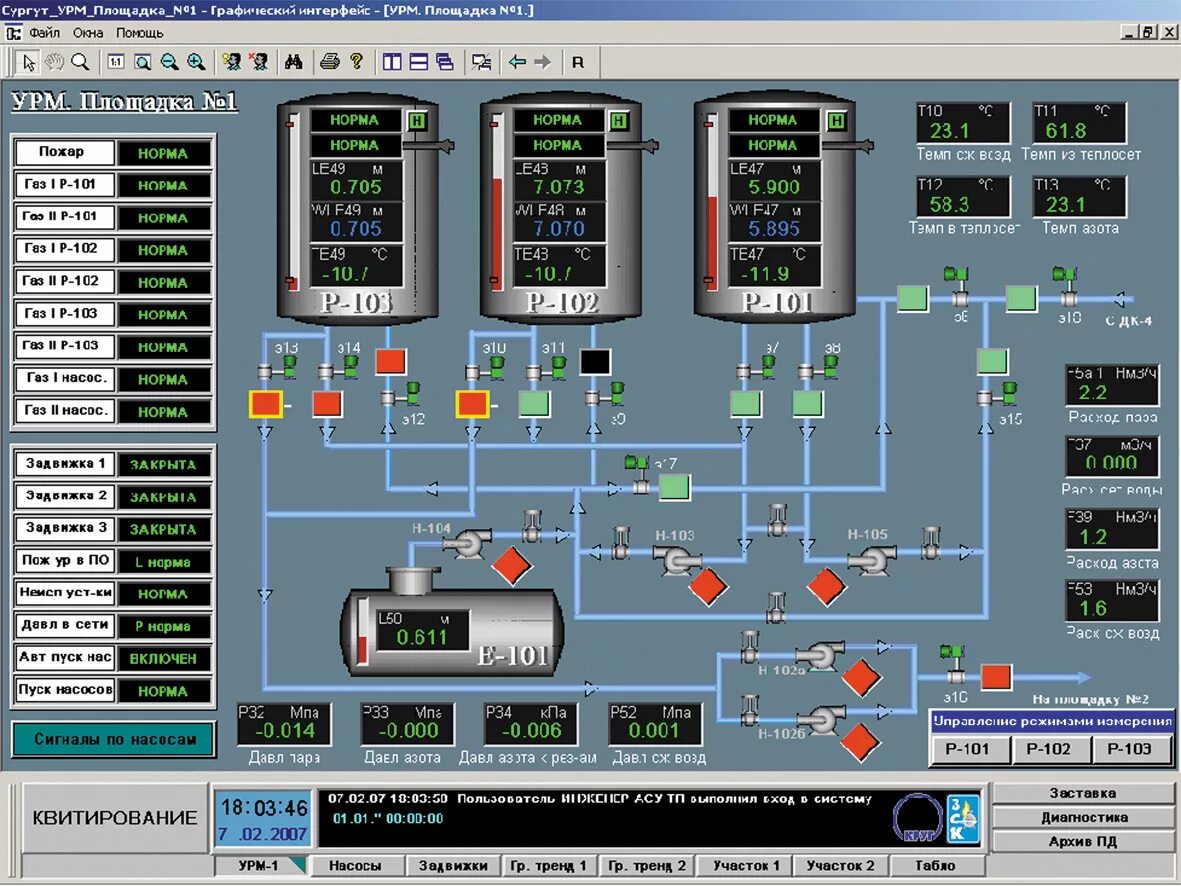Switch to the Насосы tab
The width and height of the screenshot is (1181, 886).
coord(356,866)
